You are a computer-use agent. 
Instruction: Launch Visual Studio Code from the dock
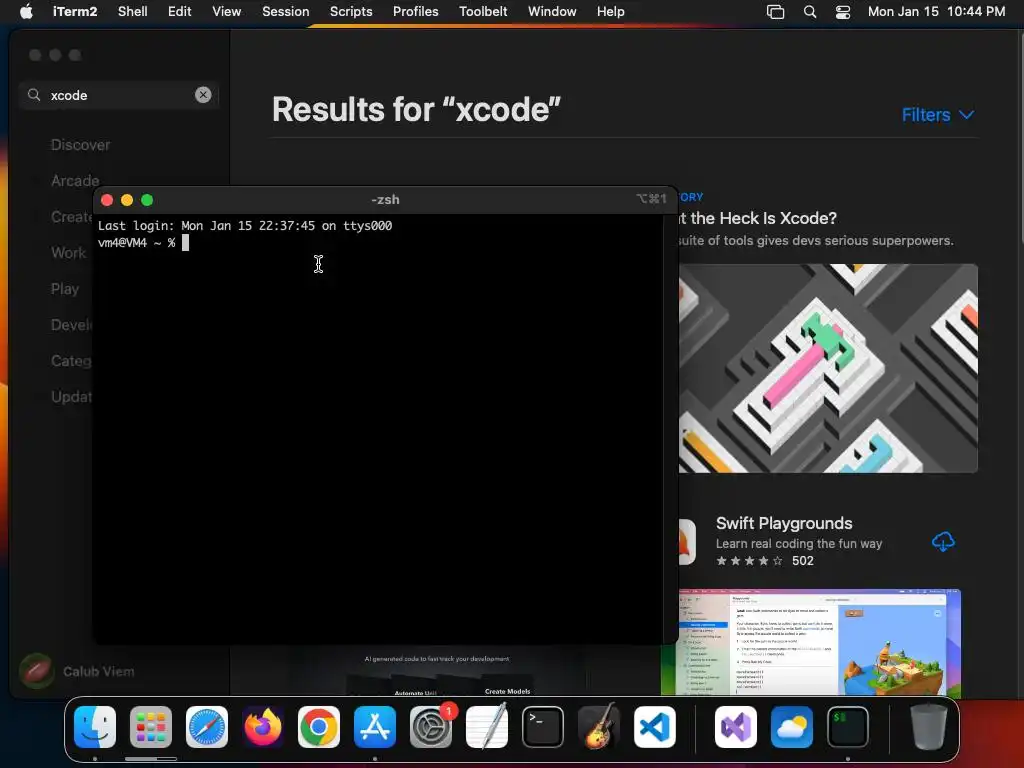654,727
